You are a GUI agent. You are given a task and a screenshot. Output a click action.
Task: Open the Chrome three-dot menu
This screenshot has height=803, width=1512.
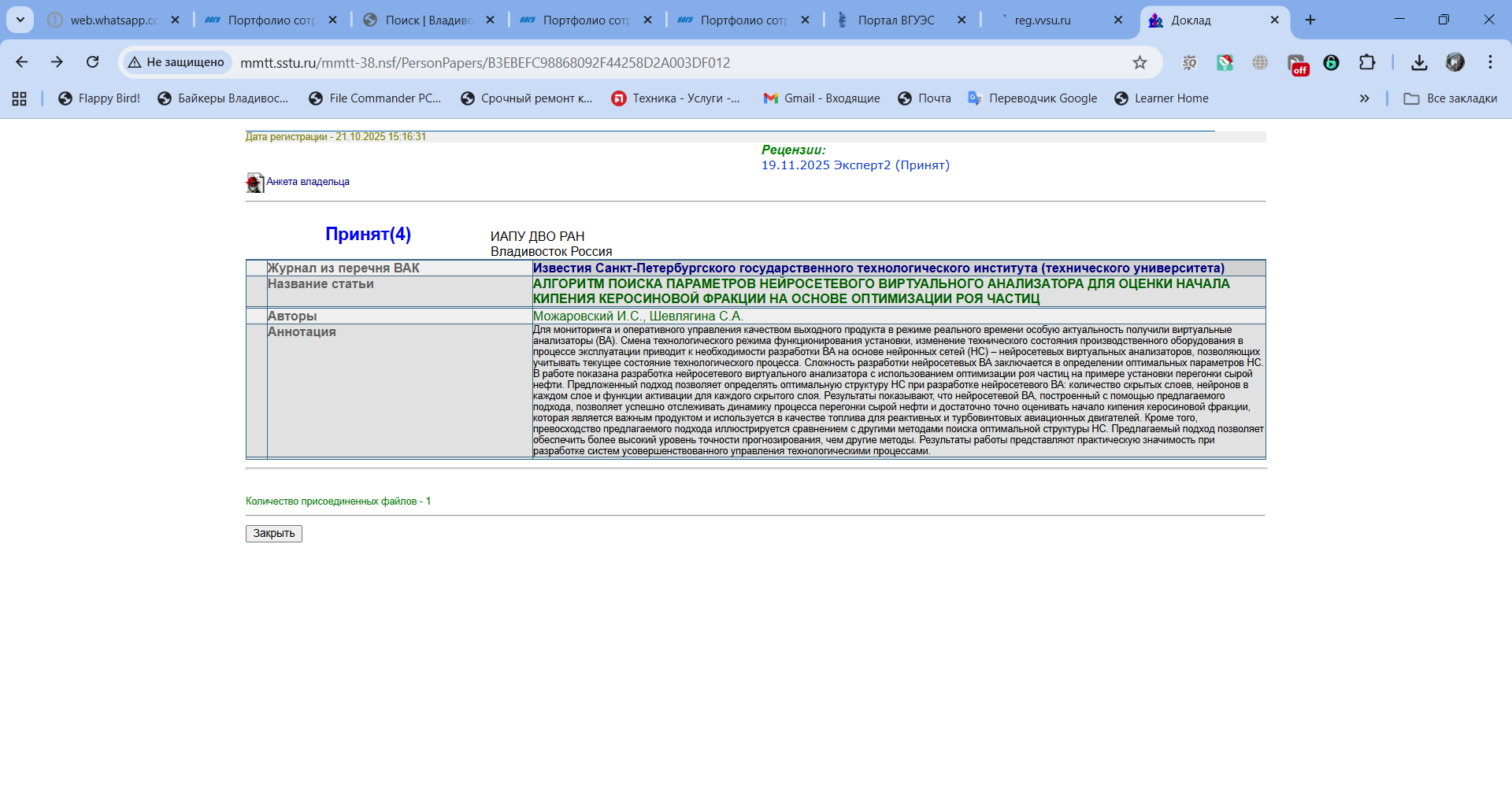pos(1490,63)
